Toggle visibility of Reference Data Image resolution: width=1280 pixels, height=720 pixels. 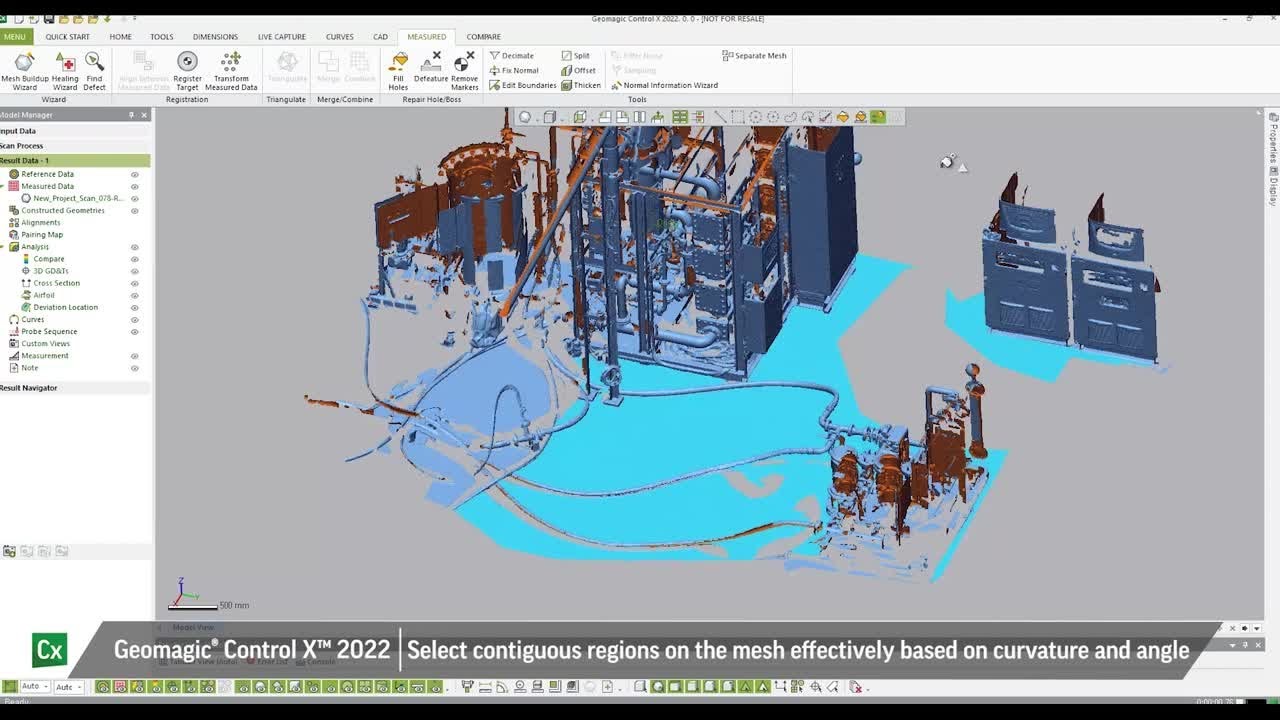(135, 174)
